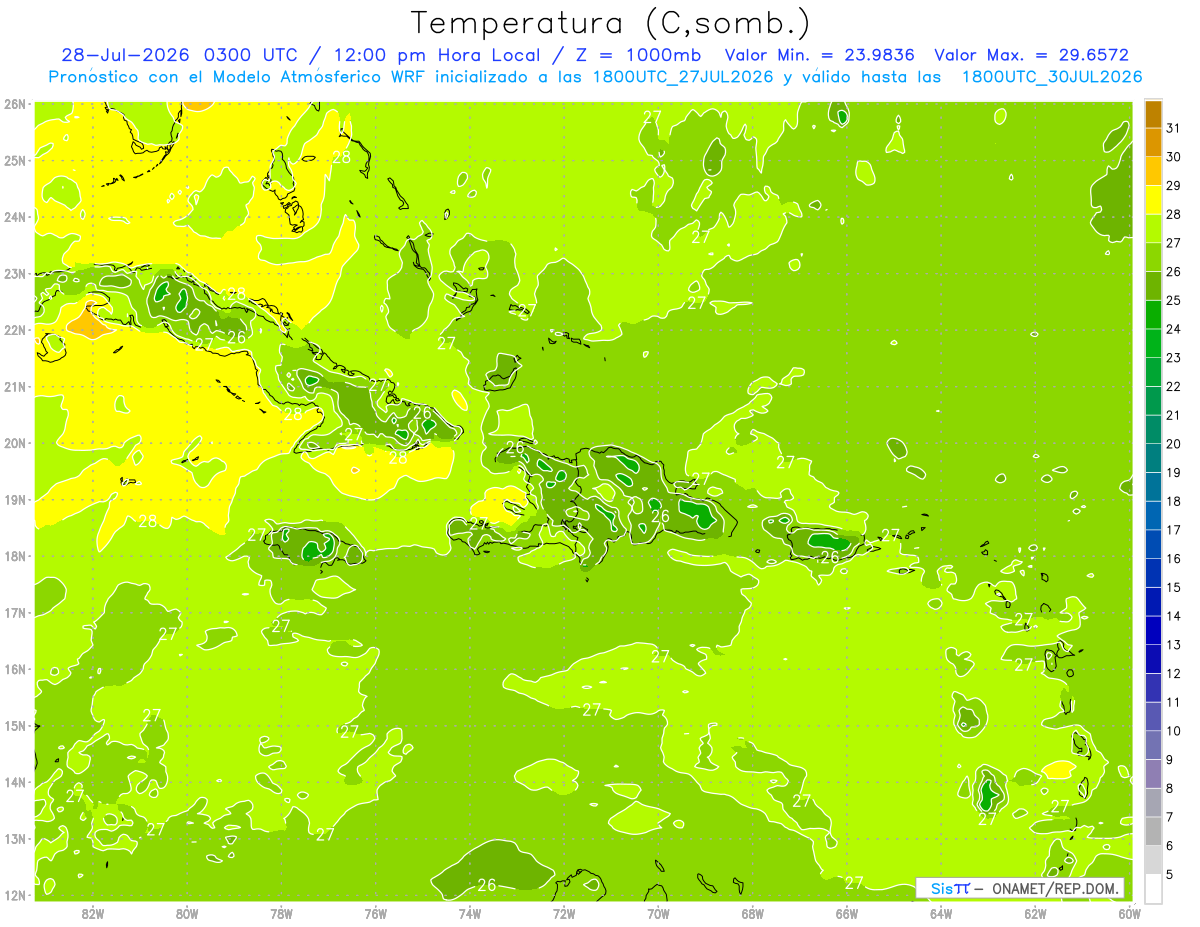Image resolution: width=1200 pixels, height=927 pixels.
Task: Click the 68W longitude axis label
Action: [x=753, y=914]
